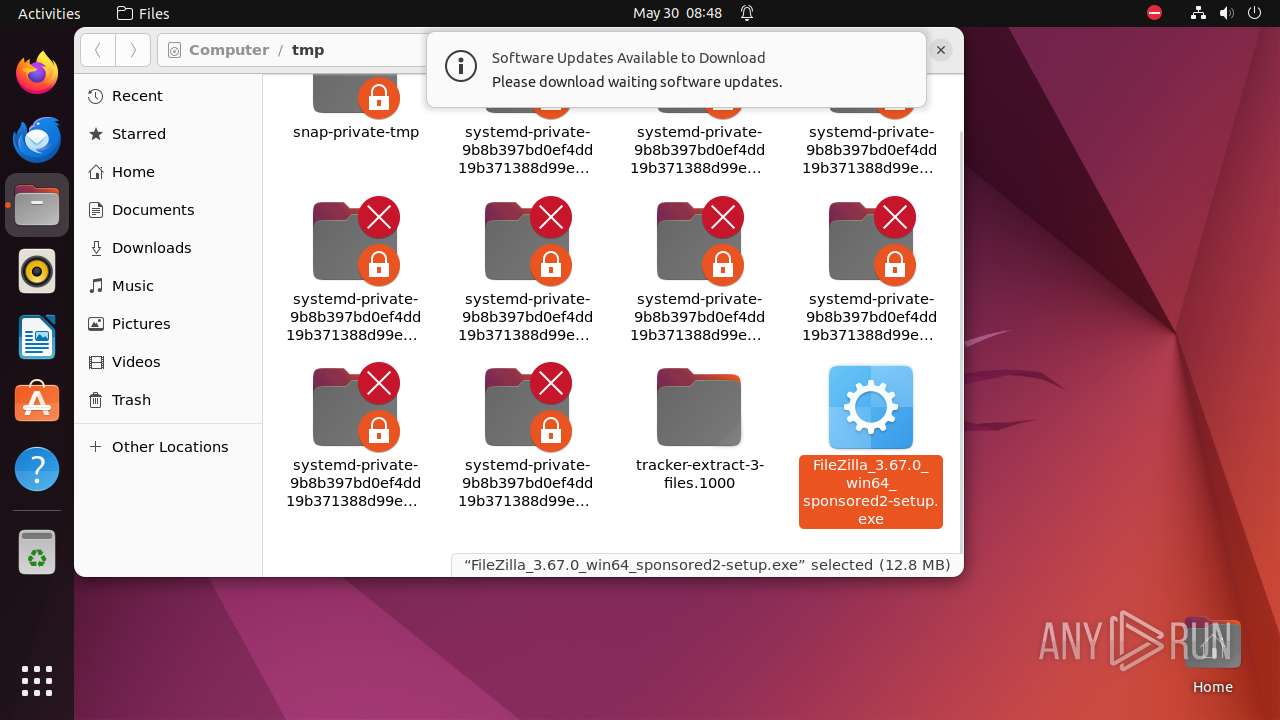
Task: Click the volume icon in top bar
Action: (x=1227, y=13)
